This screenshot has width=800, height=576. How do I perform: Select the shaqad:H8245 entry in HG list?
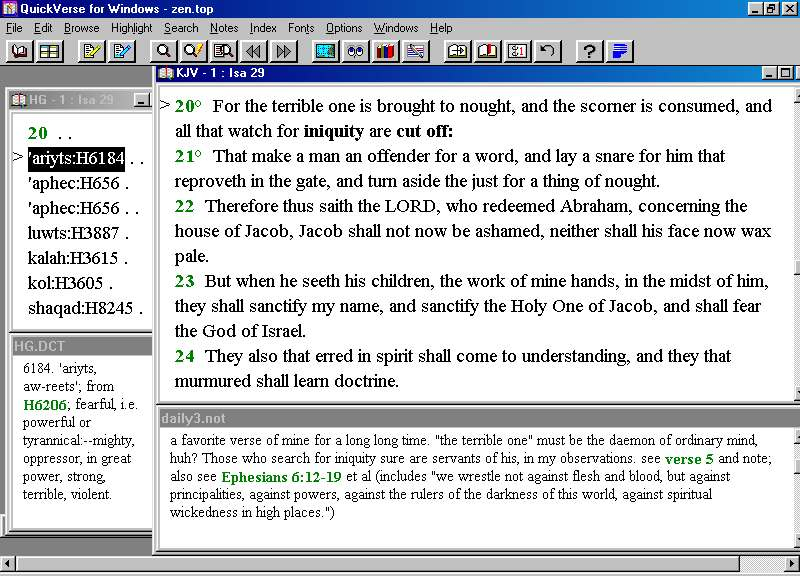(80, 308)
